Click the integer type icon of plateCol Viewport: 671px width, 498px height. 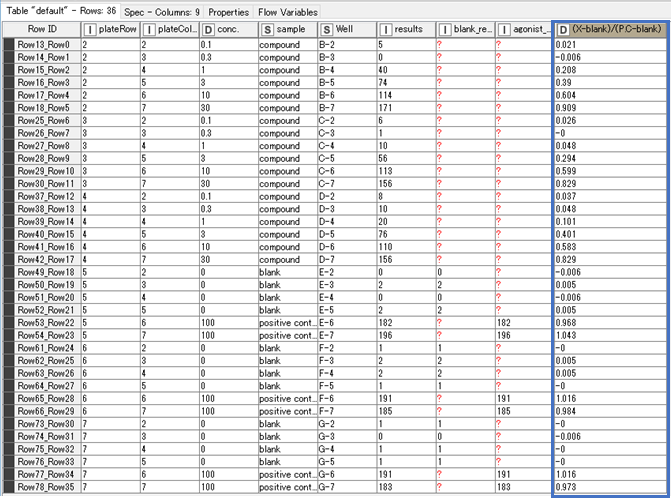click(x=149, y=30)
